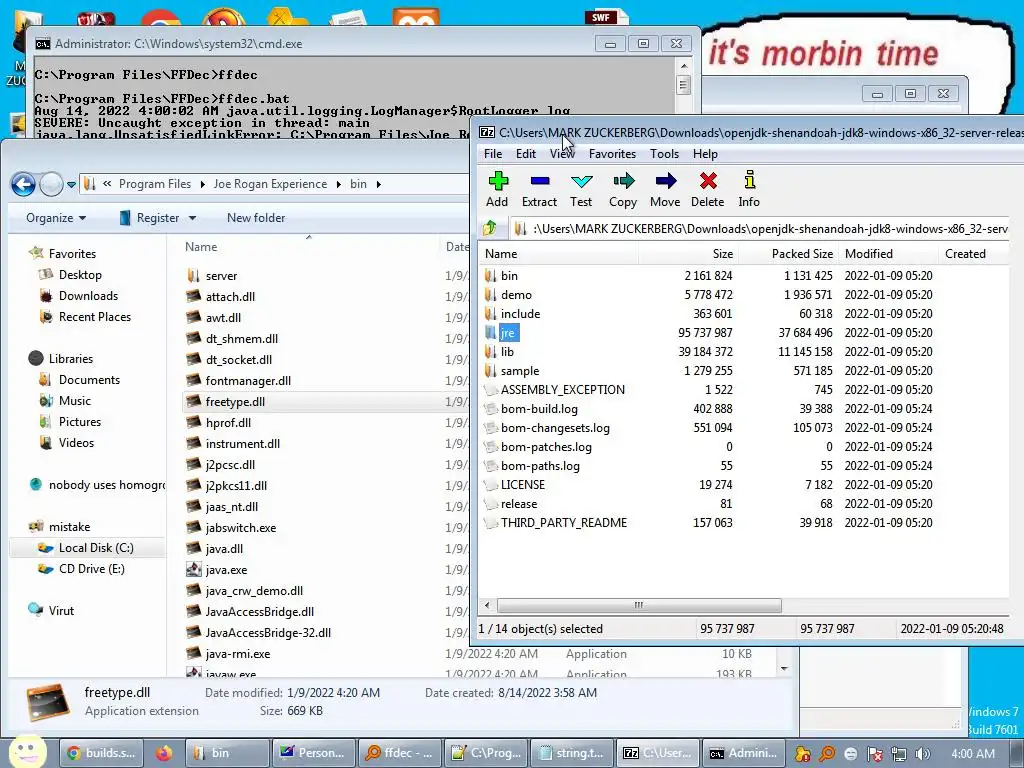Click the 7-Zip path address field
1024x768 pixels.
761,229
